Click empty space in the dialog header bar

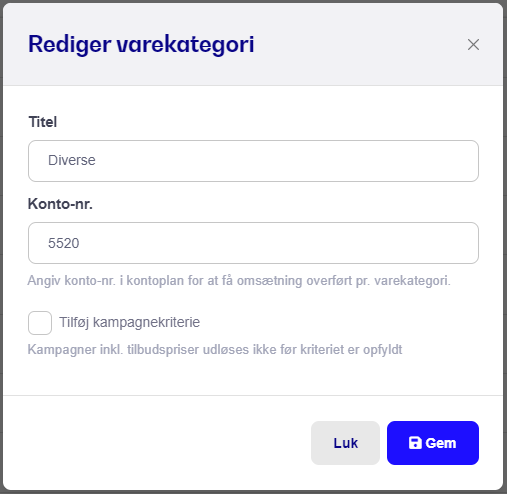pos(360,44)
